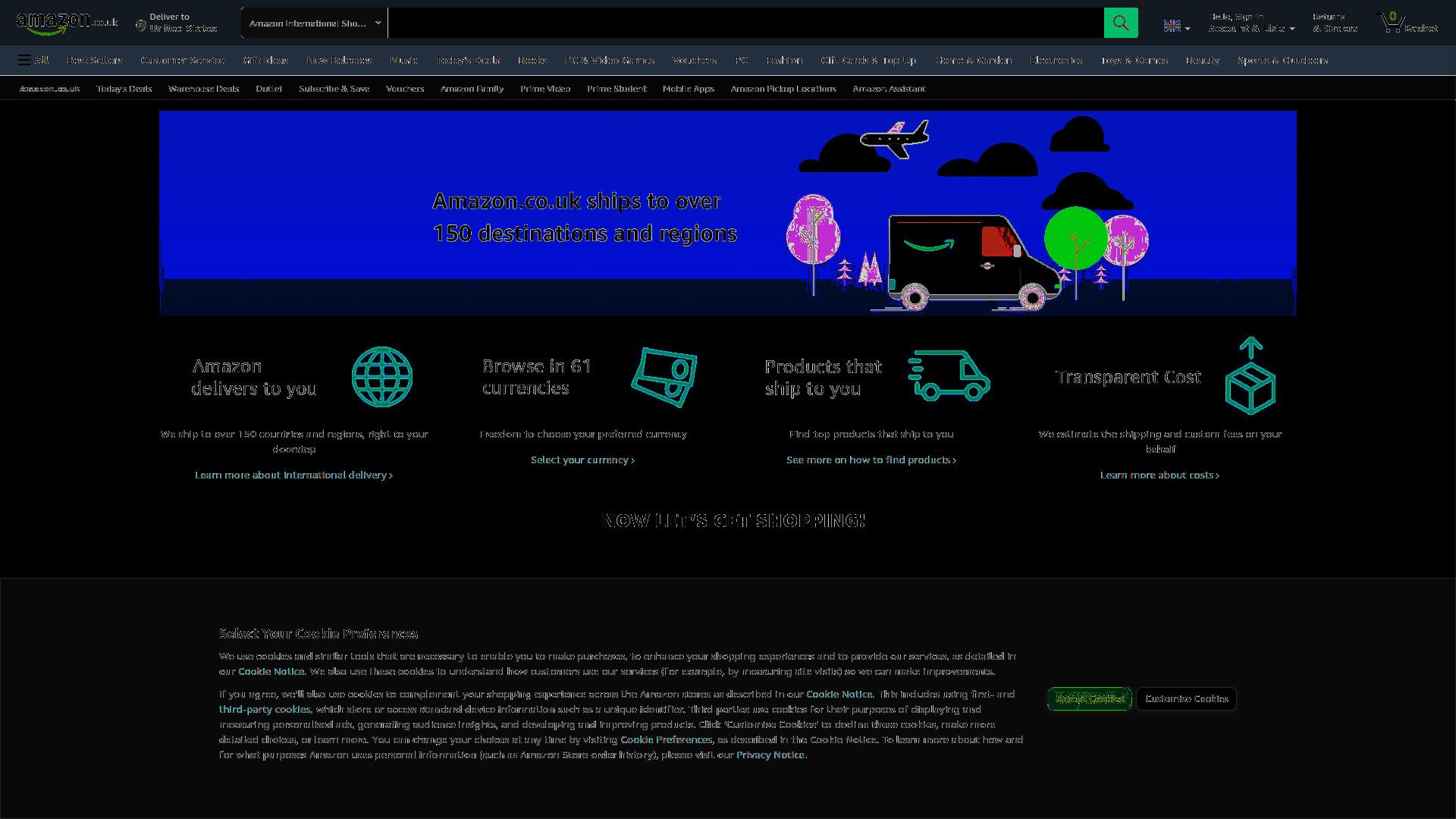Open third-party cookies link
This screenshot has height=819, width=1456.
click(265, 709)
